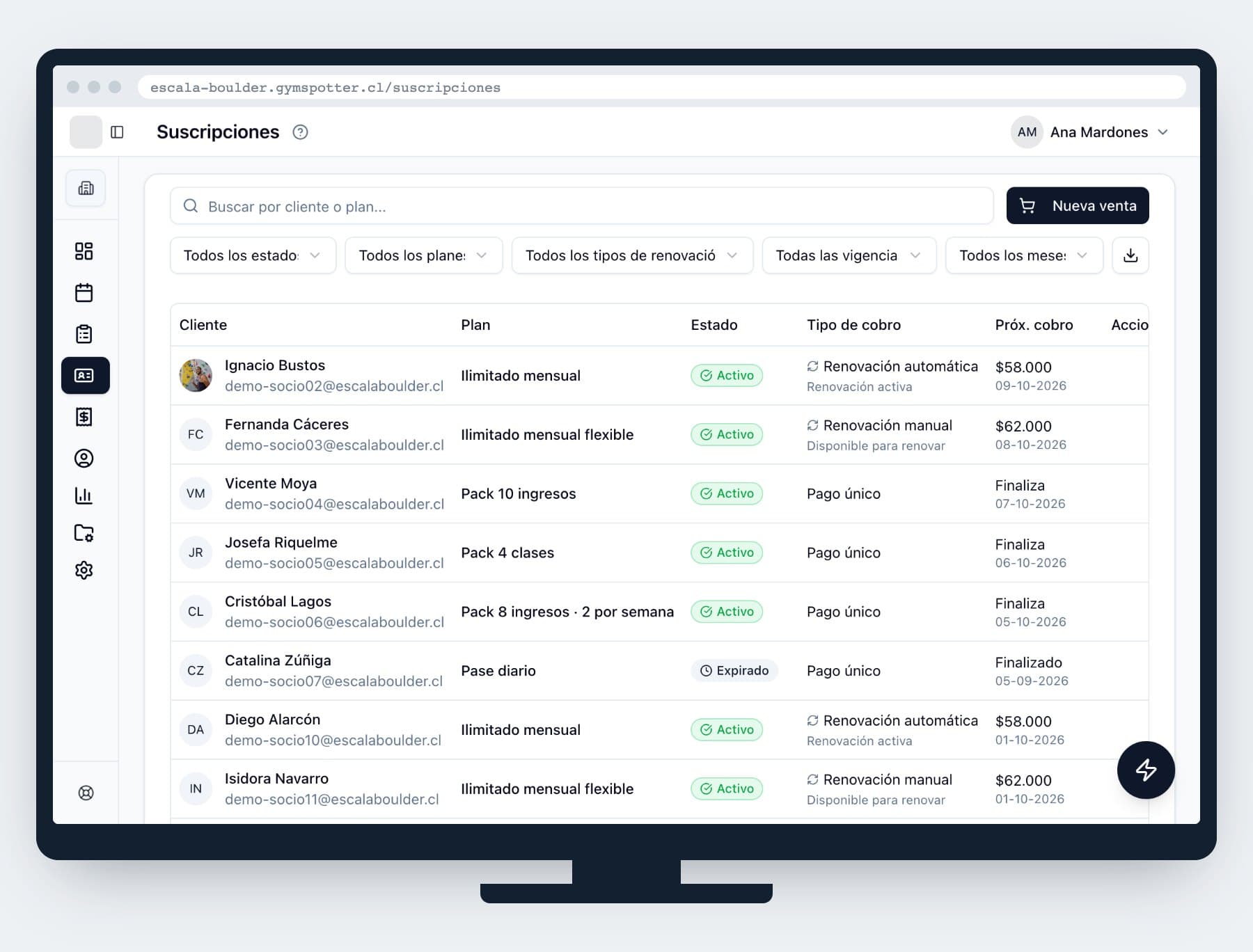The image size is (1253, 952).
Task: Select Fernanda Cáceres client name
Action: coord(286,425)
